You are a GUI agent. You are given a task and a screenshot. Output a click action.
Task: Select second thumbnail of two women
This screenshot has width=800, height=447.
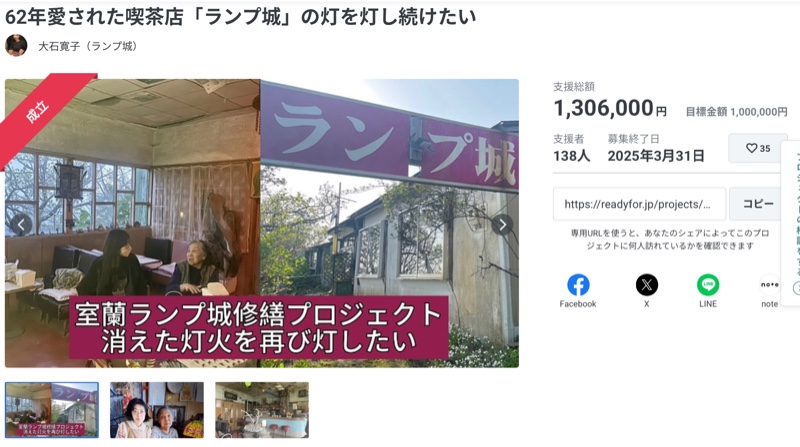tap(157, 410)
